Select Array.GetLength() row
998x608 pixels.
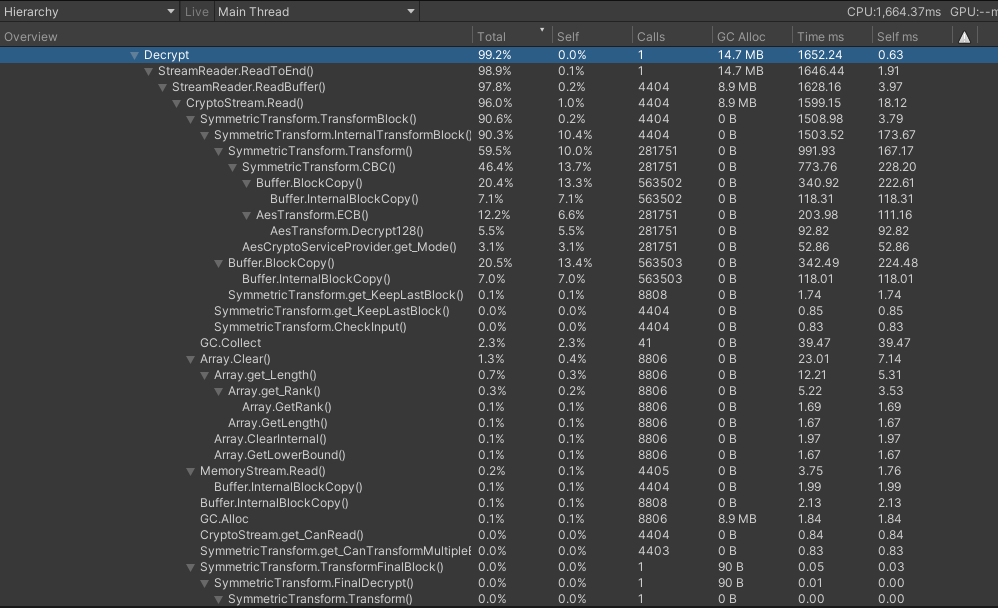[x=499, y=423]
